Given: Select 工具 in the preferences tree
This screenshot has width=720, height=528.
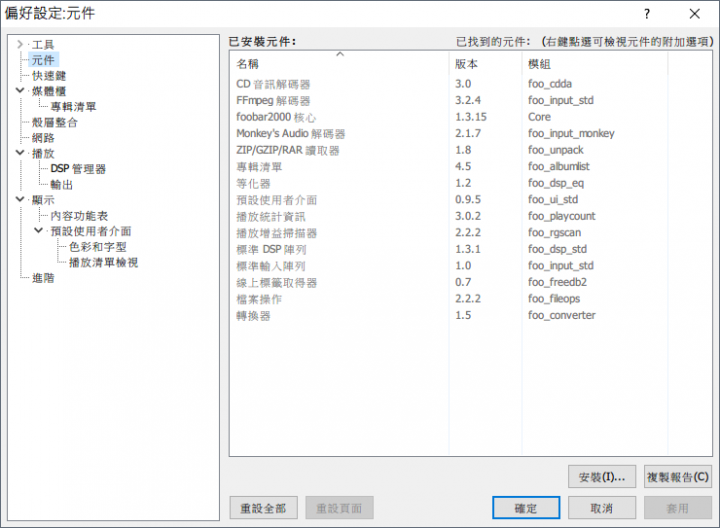Looking at the screenshot, I should 43,45.
